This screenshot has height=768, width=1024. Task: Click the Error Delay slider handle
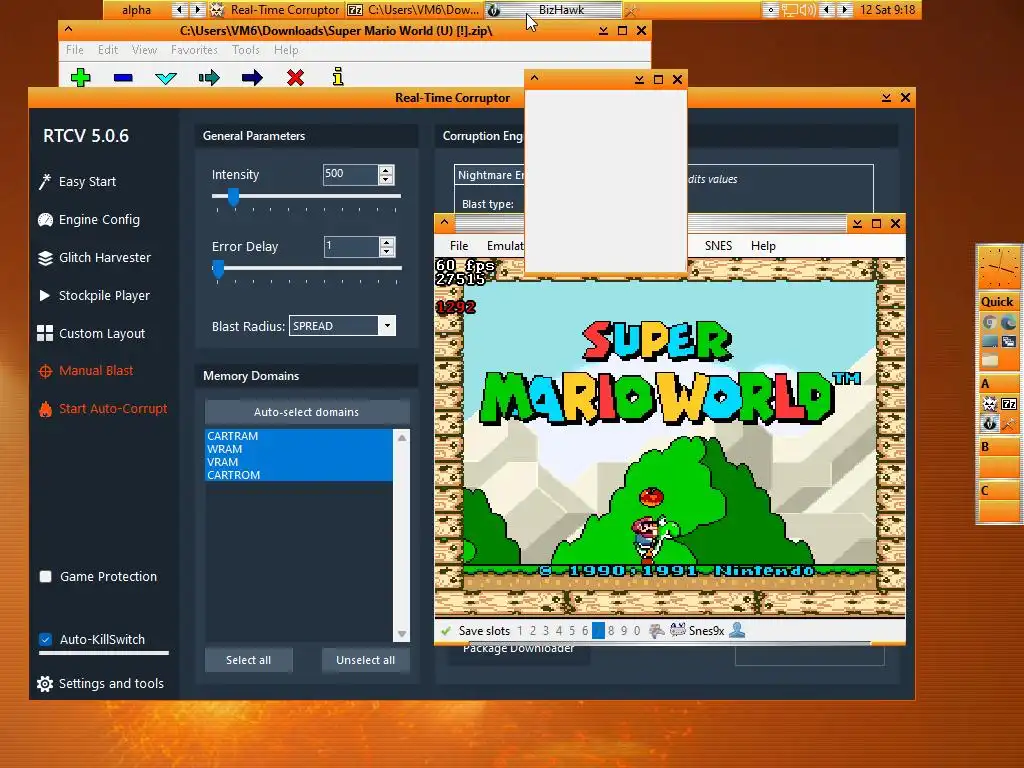[x=218, y=268]
